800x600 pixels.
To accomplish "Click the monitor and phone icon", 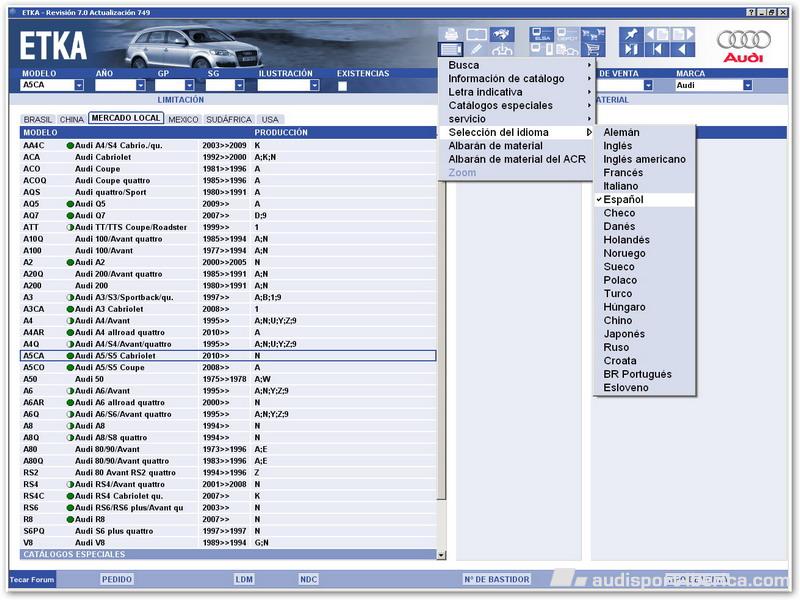I will (x=541, y=49).
